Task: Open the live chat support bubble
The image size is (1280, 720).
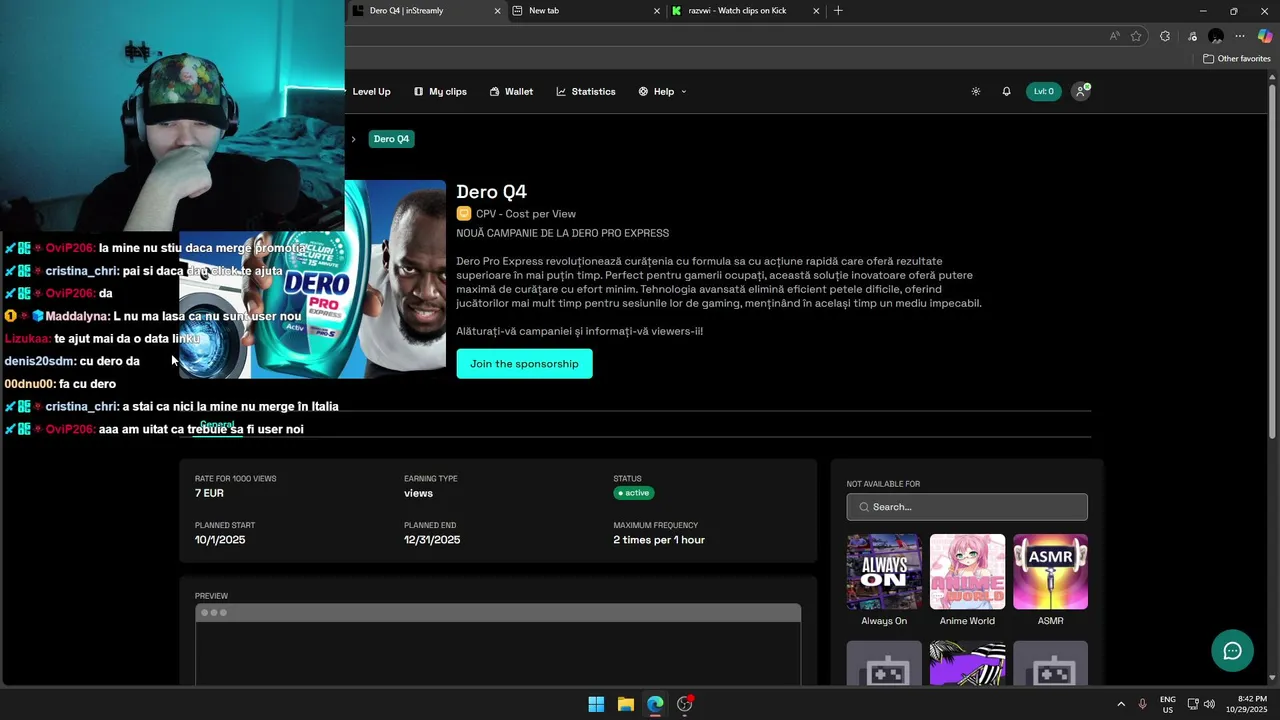Action: (1232, 651)
